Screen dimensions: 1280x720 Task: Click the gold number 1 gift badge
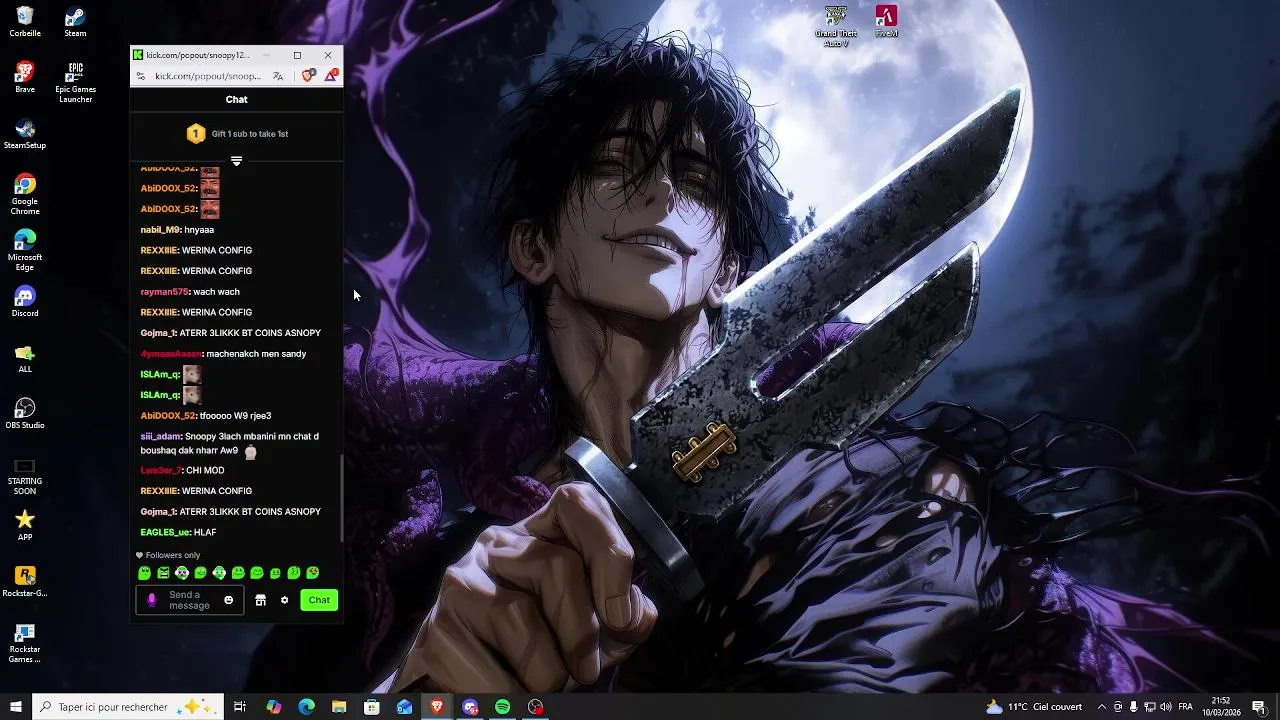196,134
